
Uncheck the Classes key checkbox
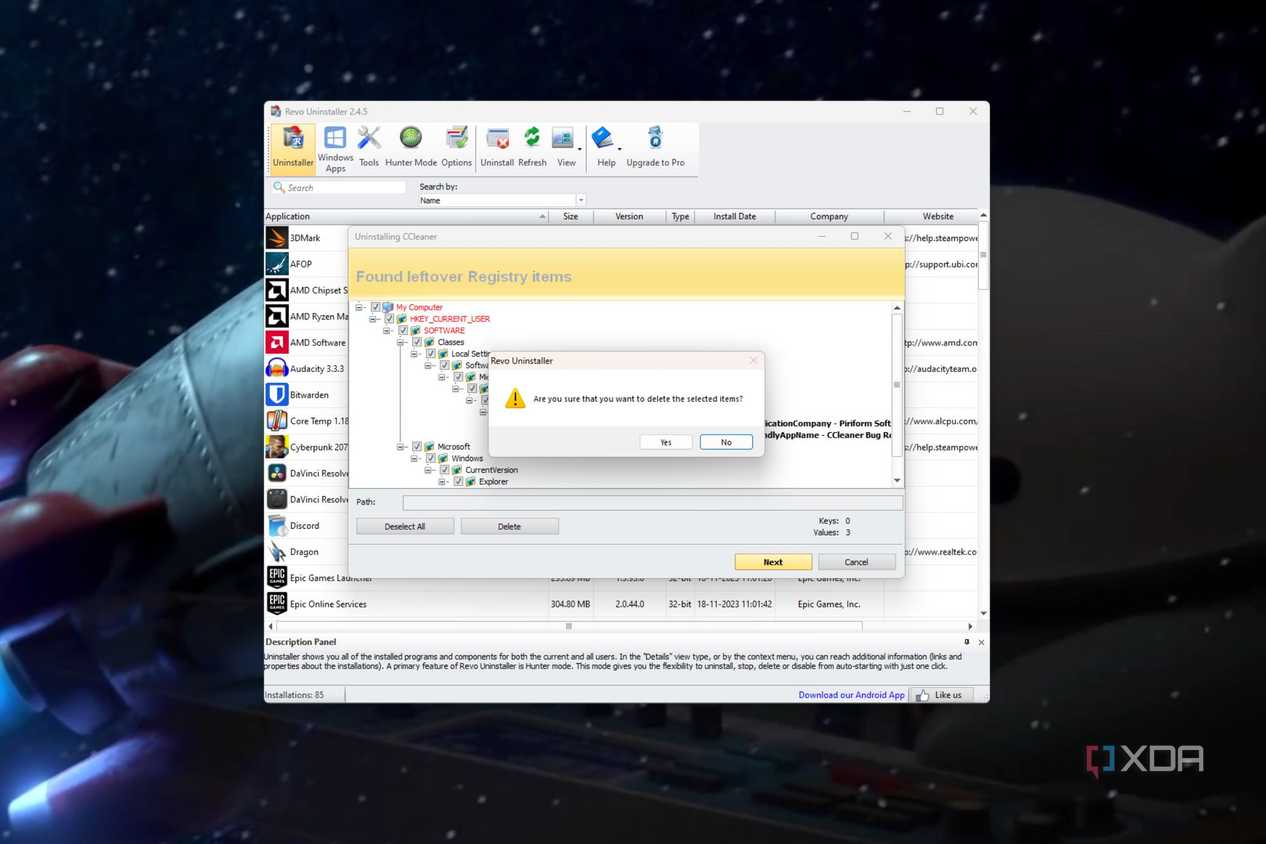[x=418, y=343]
